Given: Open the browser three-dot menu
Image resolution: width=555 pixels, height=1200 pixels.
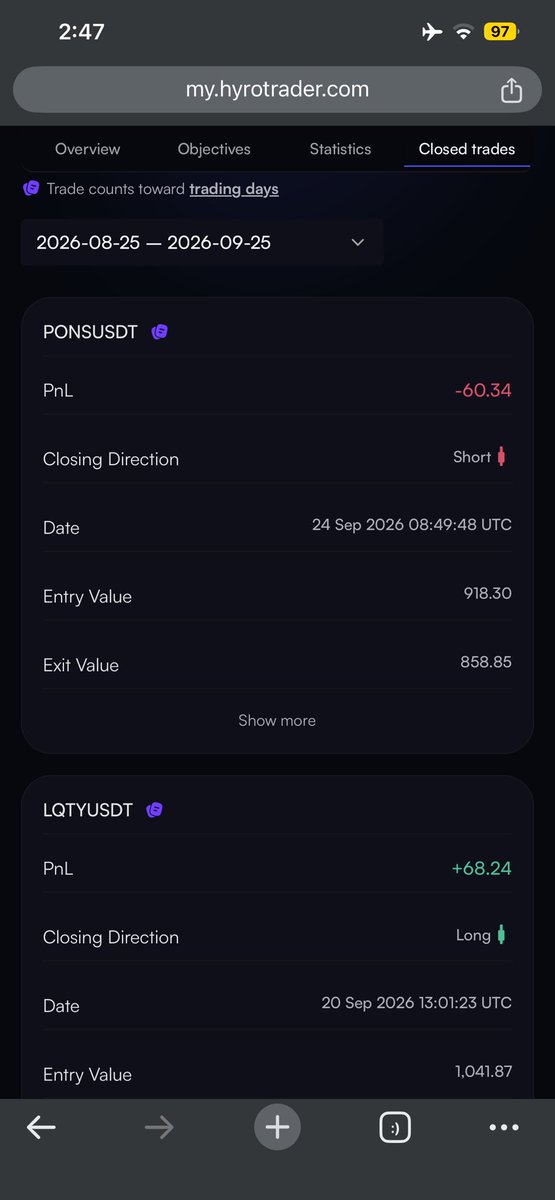Looking at the screenshot, I should tap(504, 1128).
